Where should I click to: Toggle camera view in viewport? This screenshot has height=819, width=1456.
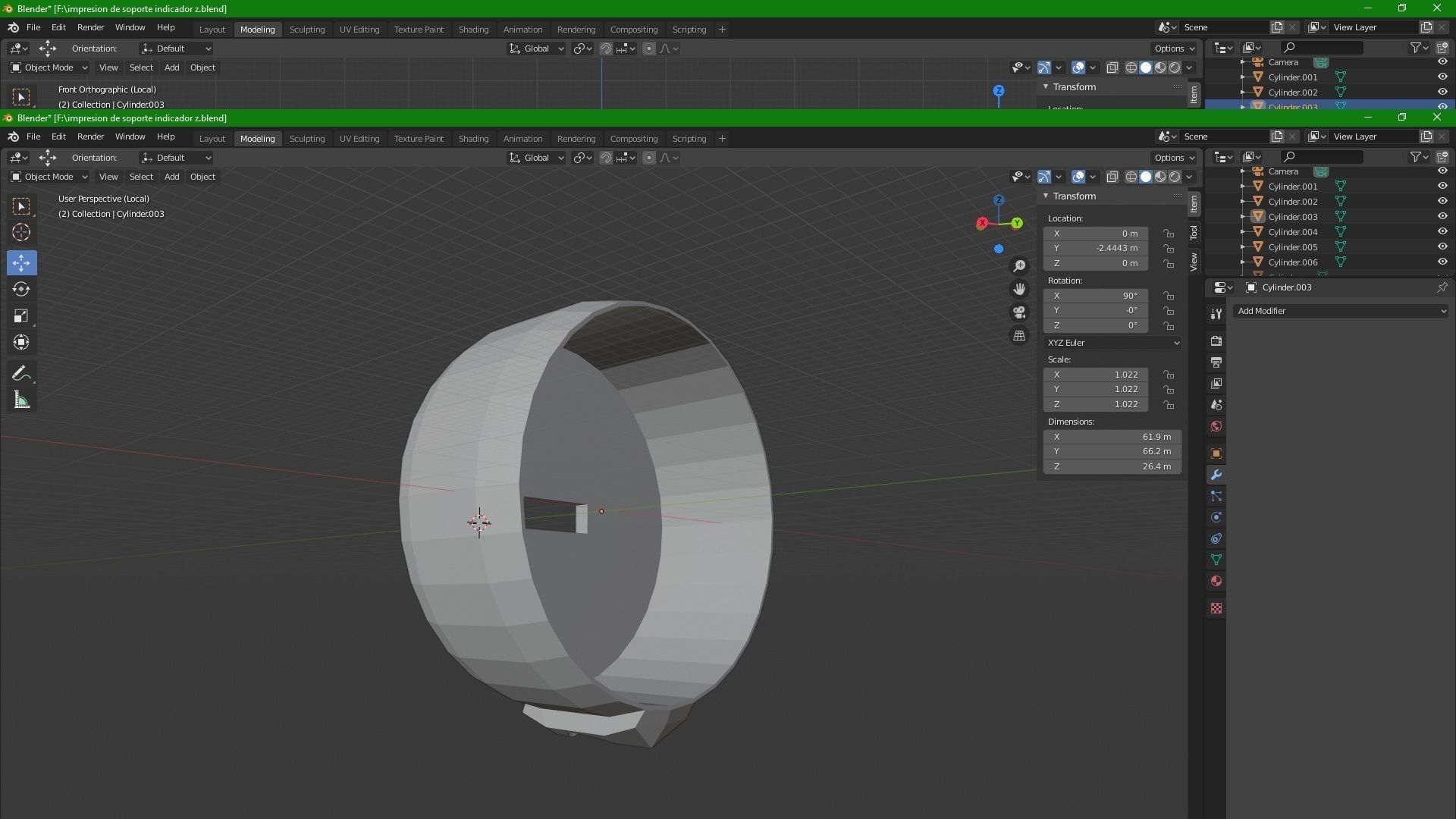[1019, 312]
